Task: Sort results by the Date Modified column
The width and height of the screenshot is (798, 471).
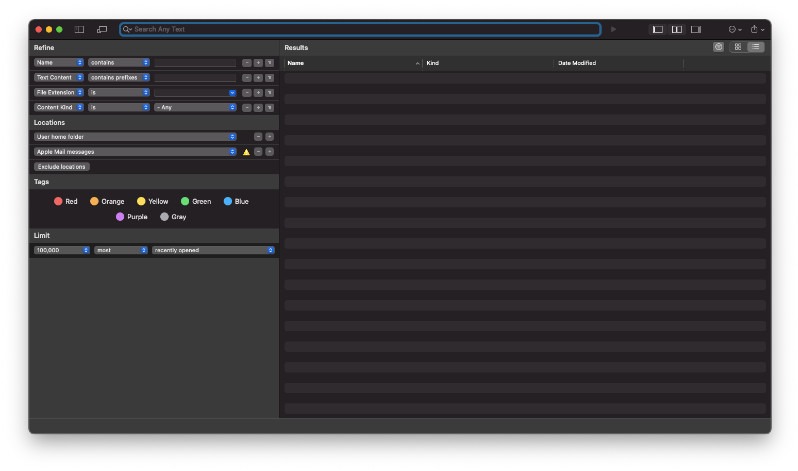Action: point(618,63)
